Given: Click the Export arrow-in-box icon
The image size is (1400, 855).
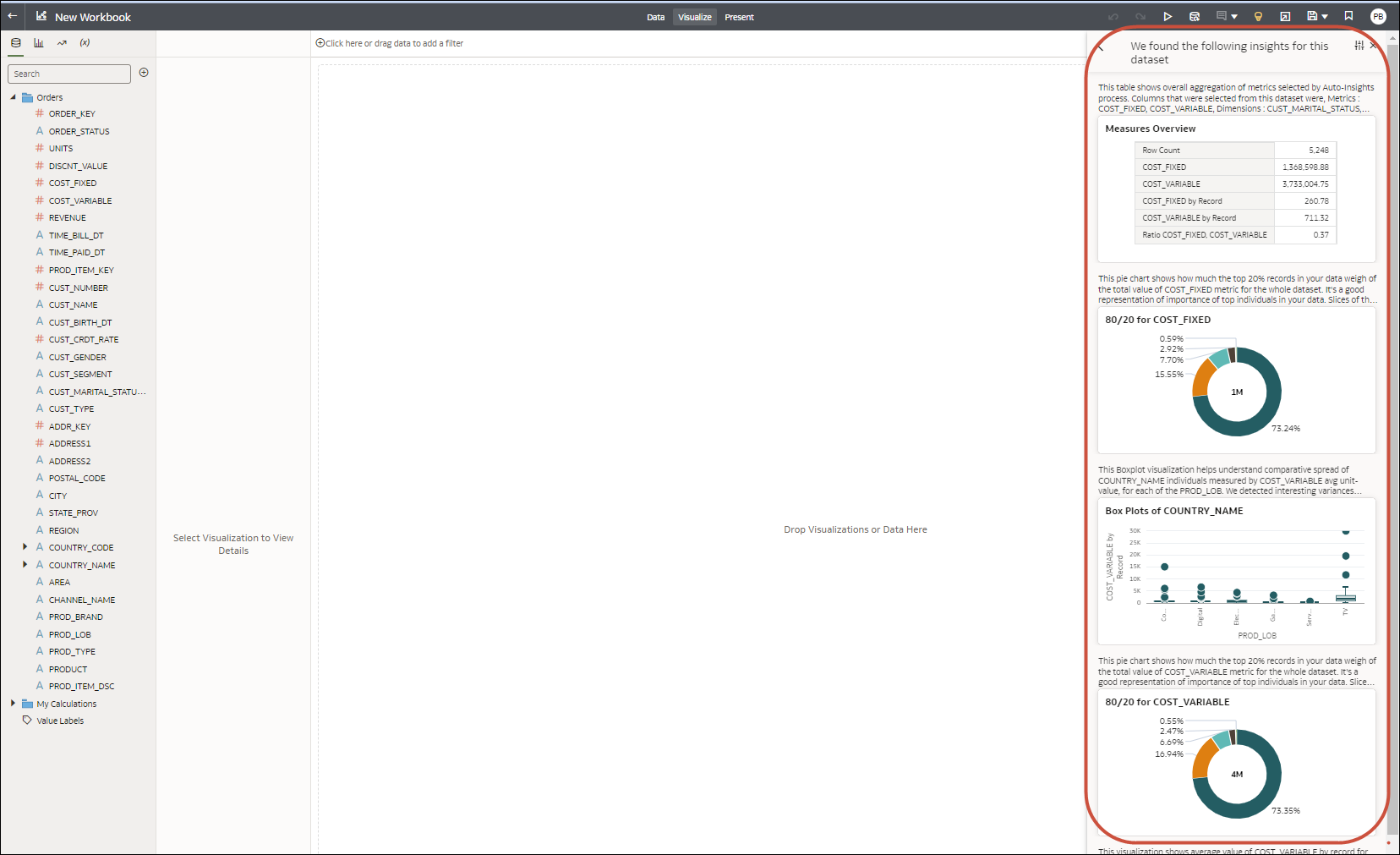Looking at the screenshot, I should coord(1285,17).
